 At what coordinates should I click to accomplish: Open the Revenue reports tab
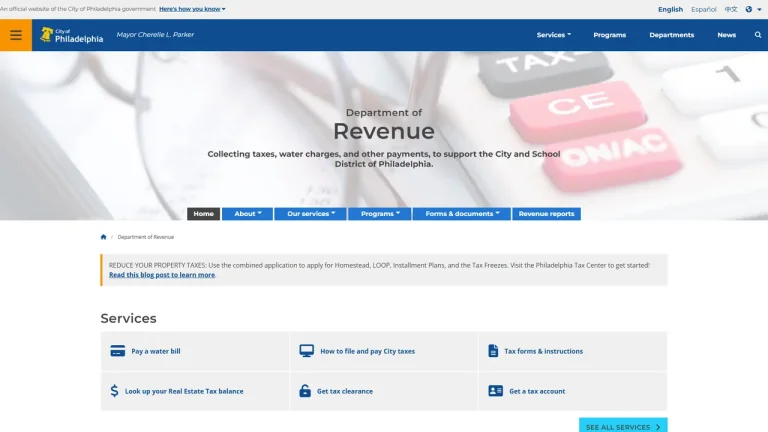pos(546,214)
